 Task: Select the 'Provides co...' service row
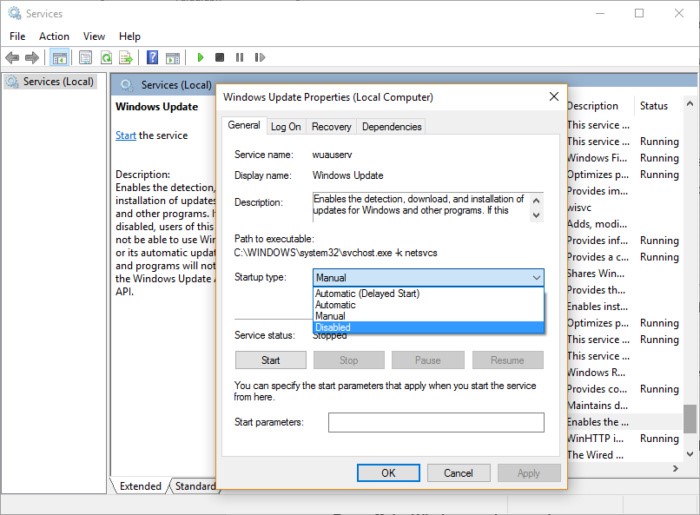click(623, 389)
